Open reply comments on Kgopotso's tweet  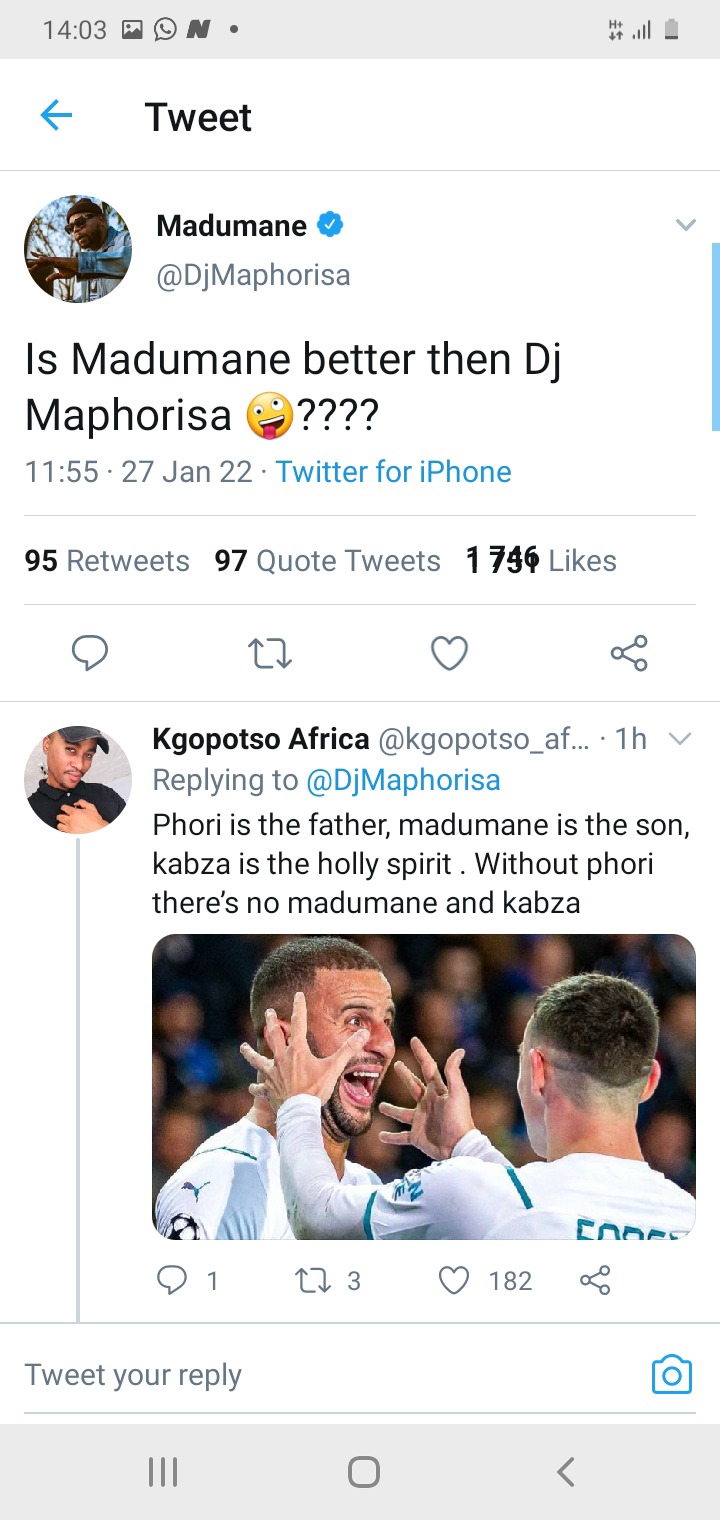pyautogui.click(x=188, y=1280)
